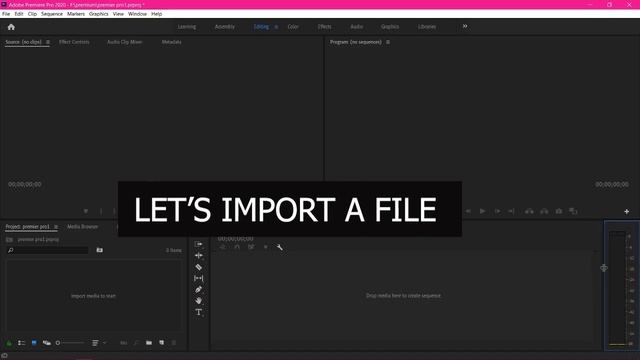Open Timeline Display Settings wrench
This screenshot has width=640, height=360.
pyautogui.click(x=280, y=247)
